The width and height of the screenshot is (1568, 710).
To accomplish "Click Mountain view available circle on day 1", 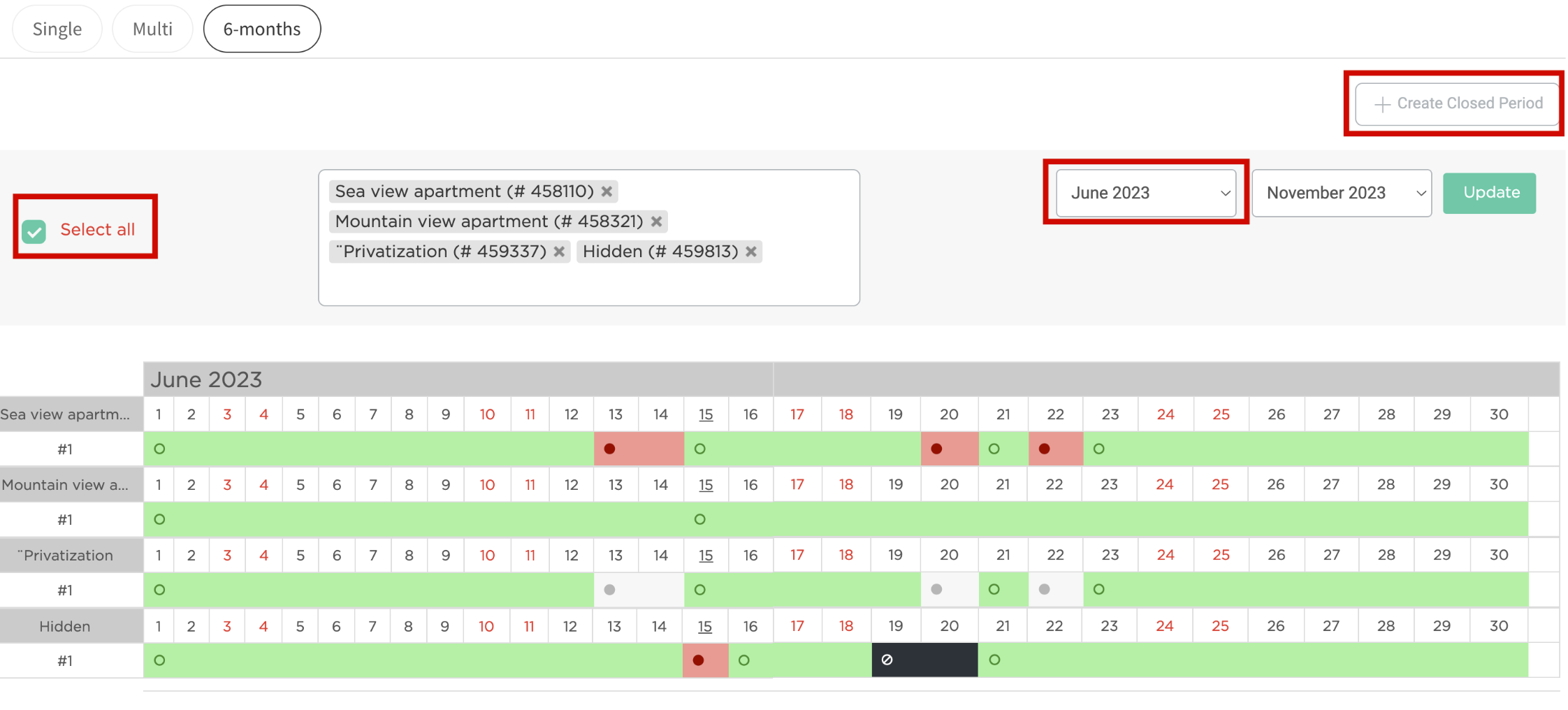I will tap(159, 519).
